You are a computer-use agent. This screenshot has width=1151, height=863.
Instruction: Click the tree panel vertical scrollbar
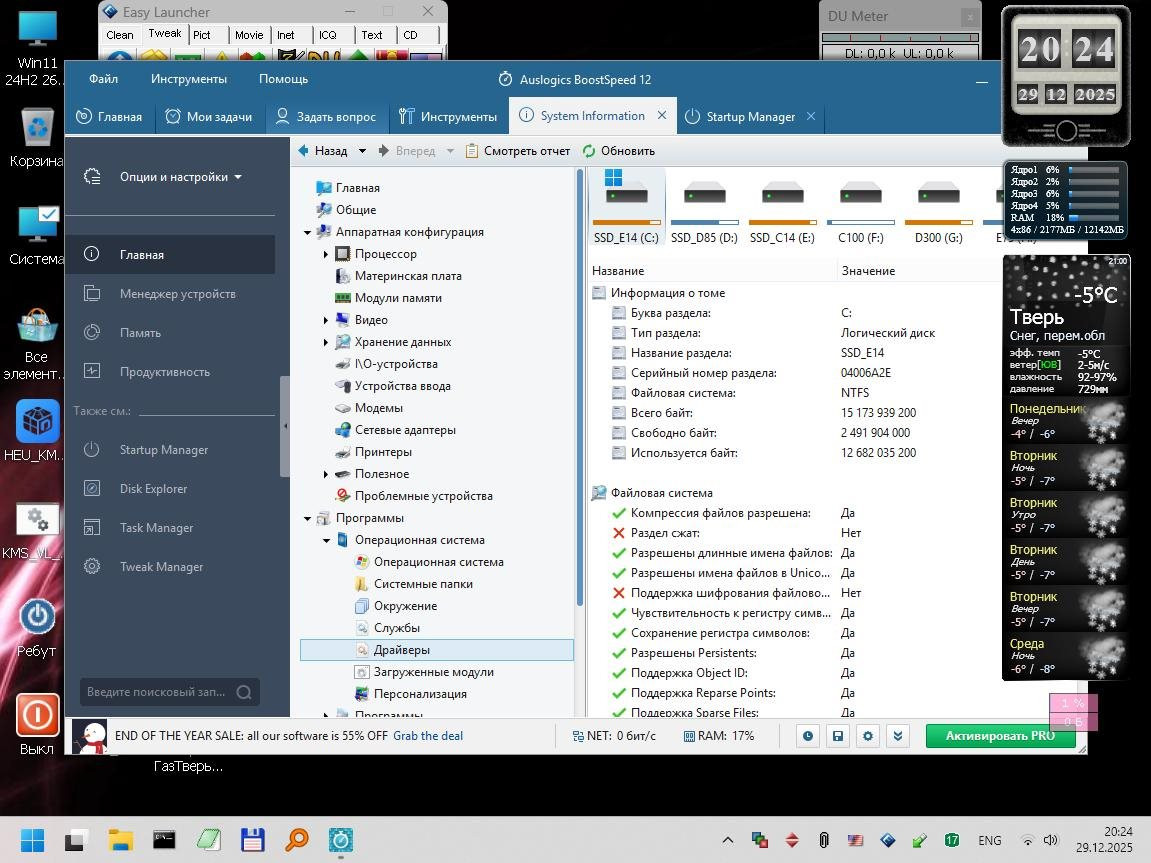(580, 387)
